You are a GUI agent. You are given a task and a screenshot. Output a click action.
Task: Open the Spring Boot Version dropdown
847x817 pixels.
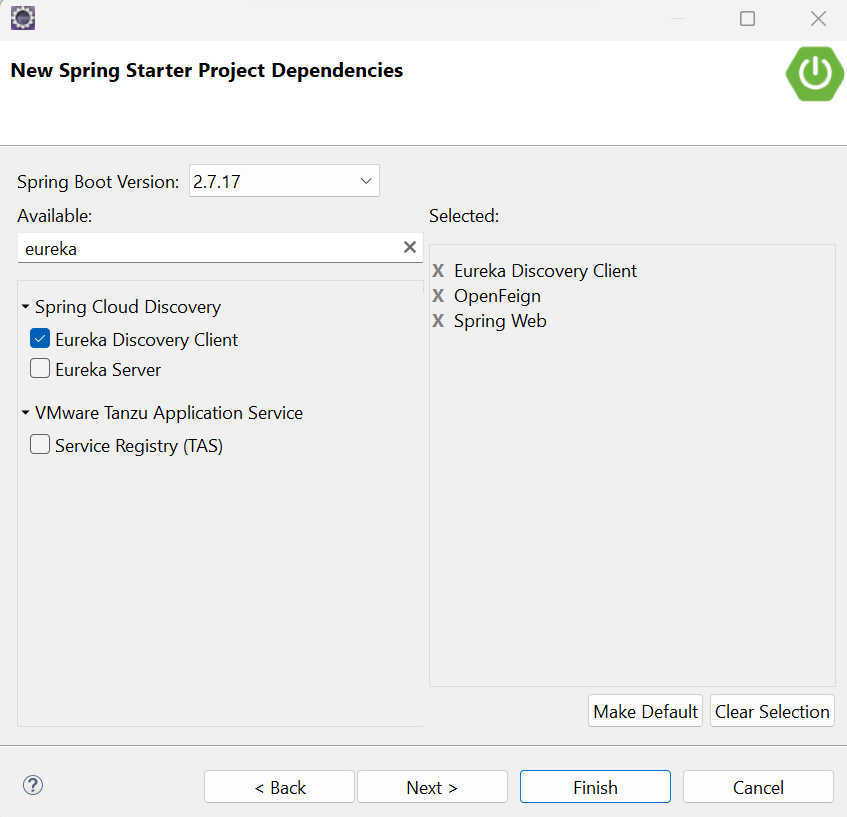click(x=284, y=181)
